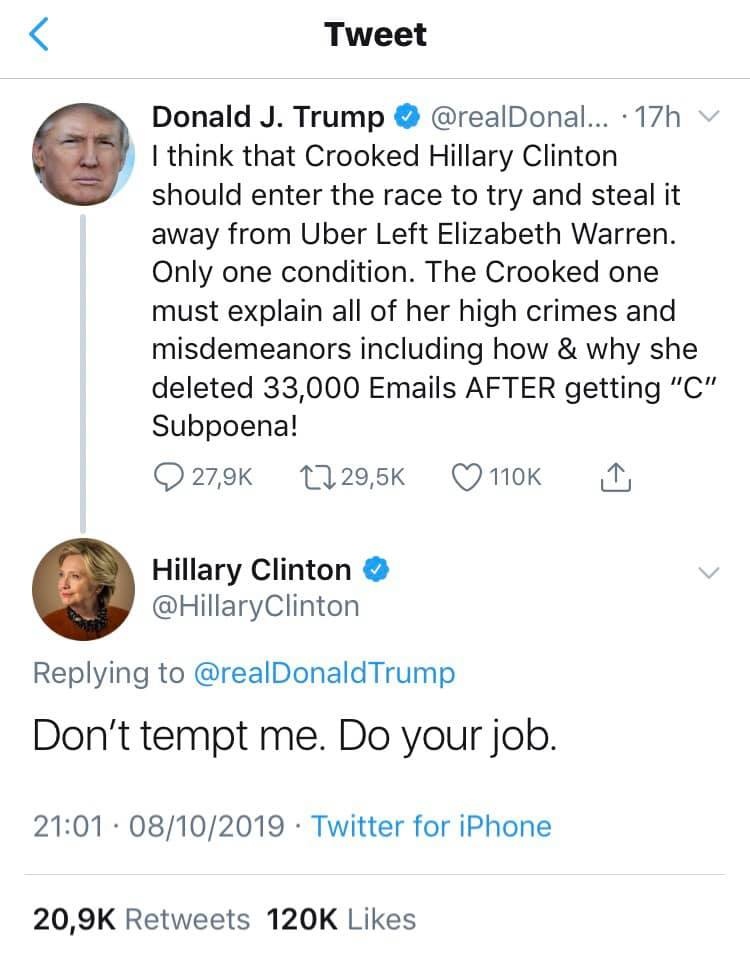Open the Twitter for iPhone link
Screen dimensions: 750x957
(x=431, y=826)
